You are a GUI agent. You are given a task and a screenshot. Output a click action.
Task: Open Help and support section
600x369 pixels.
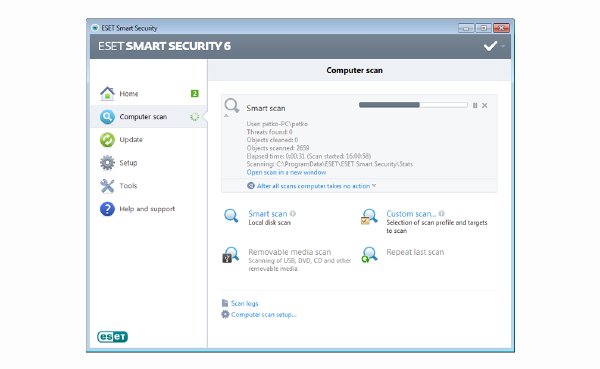click(147, 209)
